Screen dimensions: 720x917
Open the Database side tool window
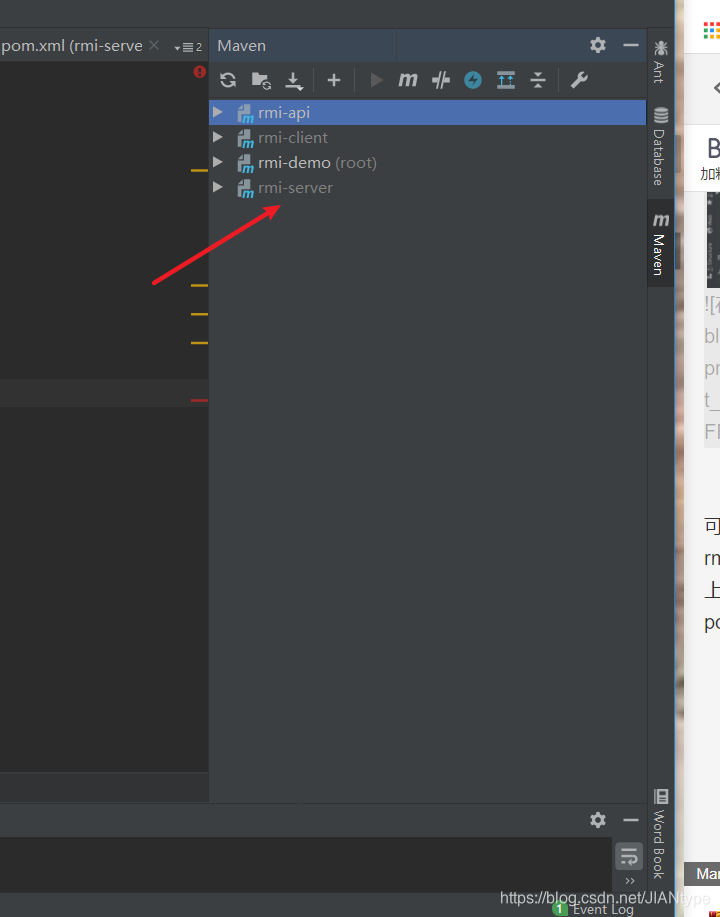(x=660, y=146)
